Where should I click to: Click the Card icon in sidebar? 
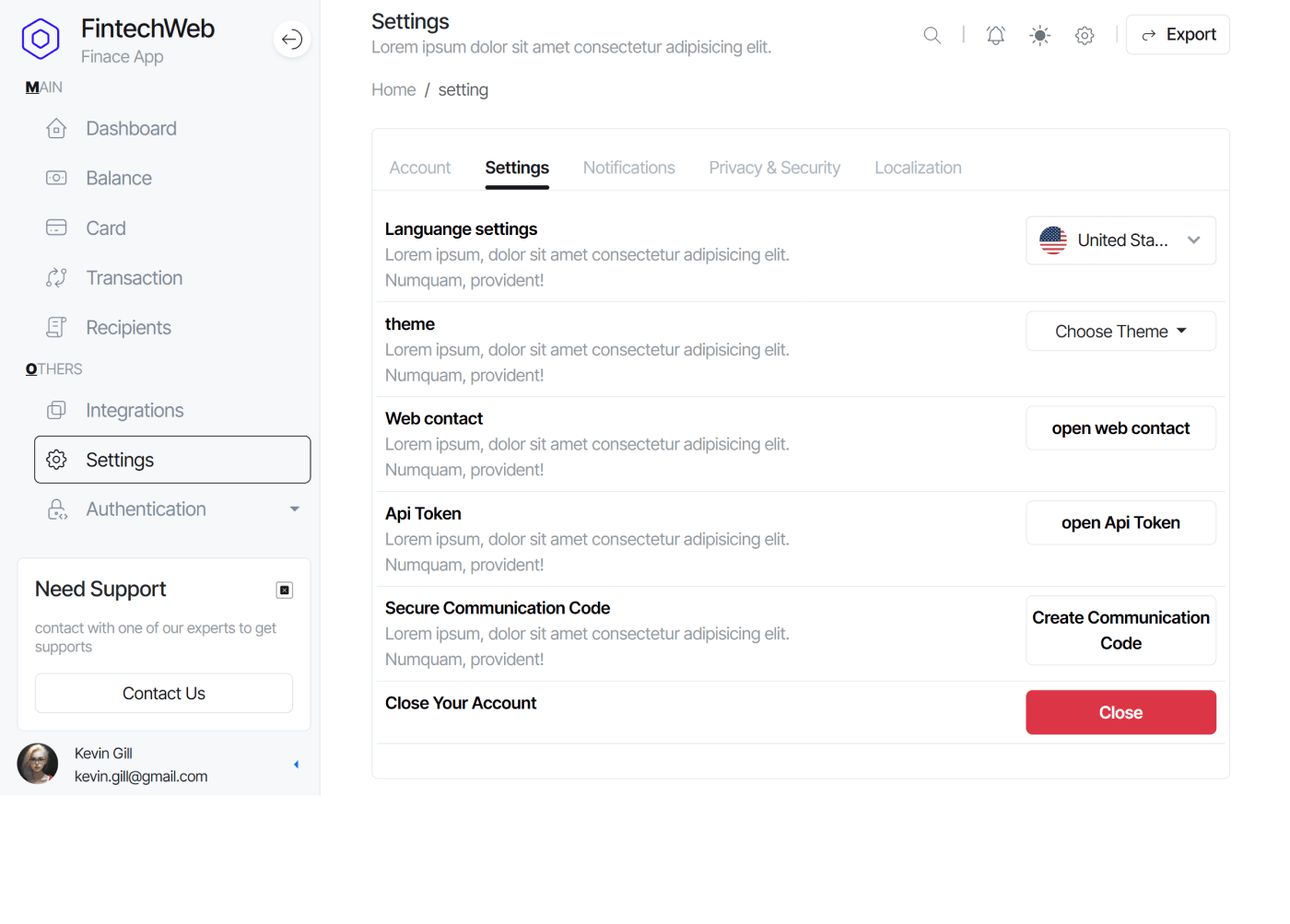coord(56,228)
